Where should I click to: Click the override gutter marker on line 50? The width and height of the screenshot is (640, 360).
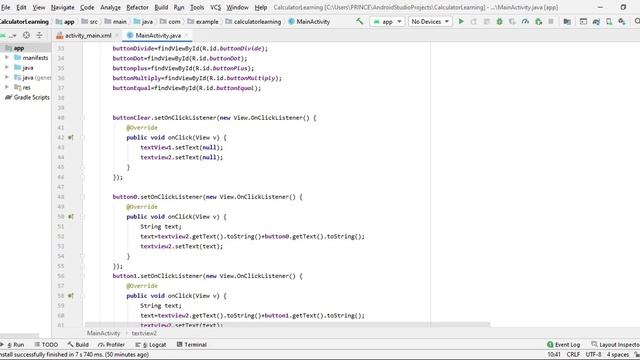click(71, 217)
